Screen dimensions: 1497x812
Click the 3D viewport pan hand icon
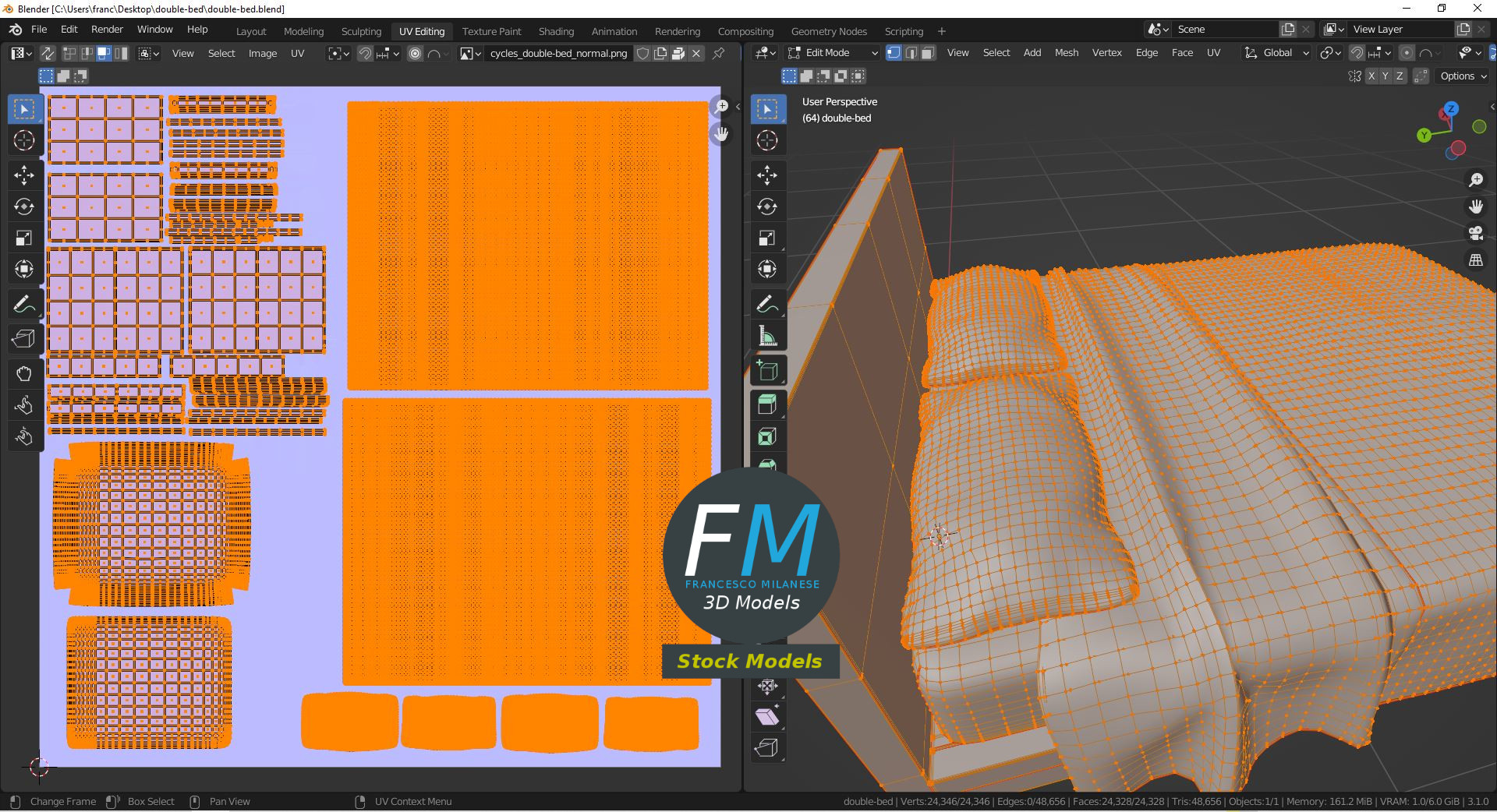point(1476,207)
